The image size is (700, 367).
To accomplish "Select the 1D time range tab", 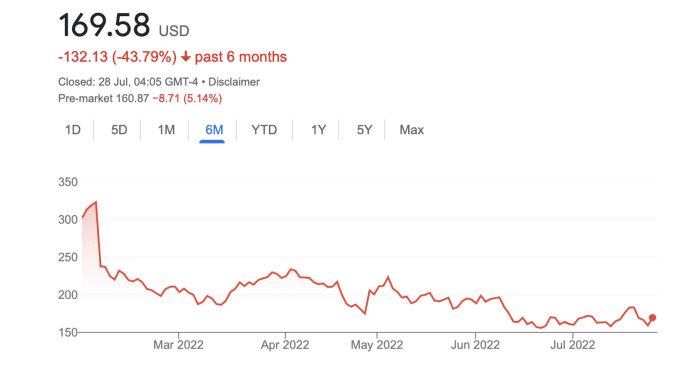I will click(73, 130).
